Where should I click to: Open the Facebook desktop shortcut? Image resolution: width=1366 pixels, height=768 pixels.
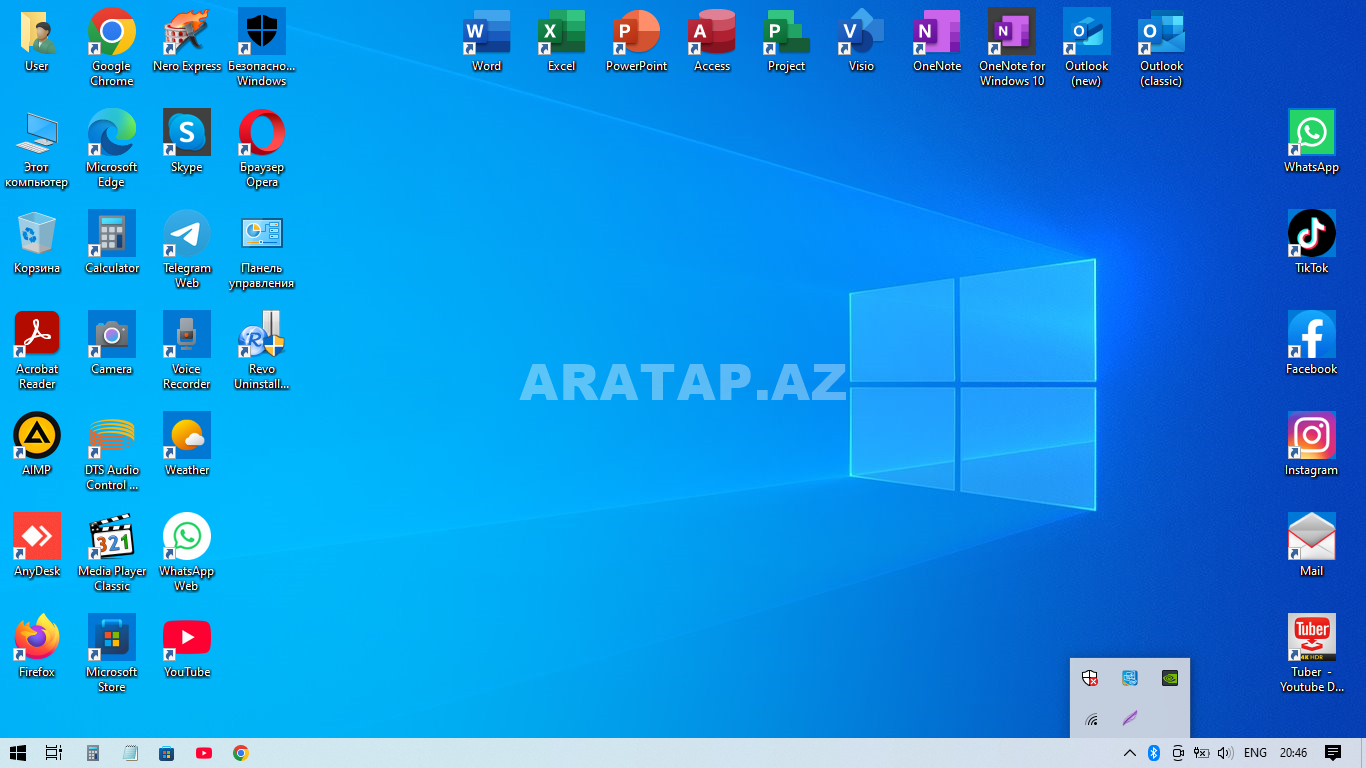(x=1312, y=343)
